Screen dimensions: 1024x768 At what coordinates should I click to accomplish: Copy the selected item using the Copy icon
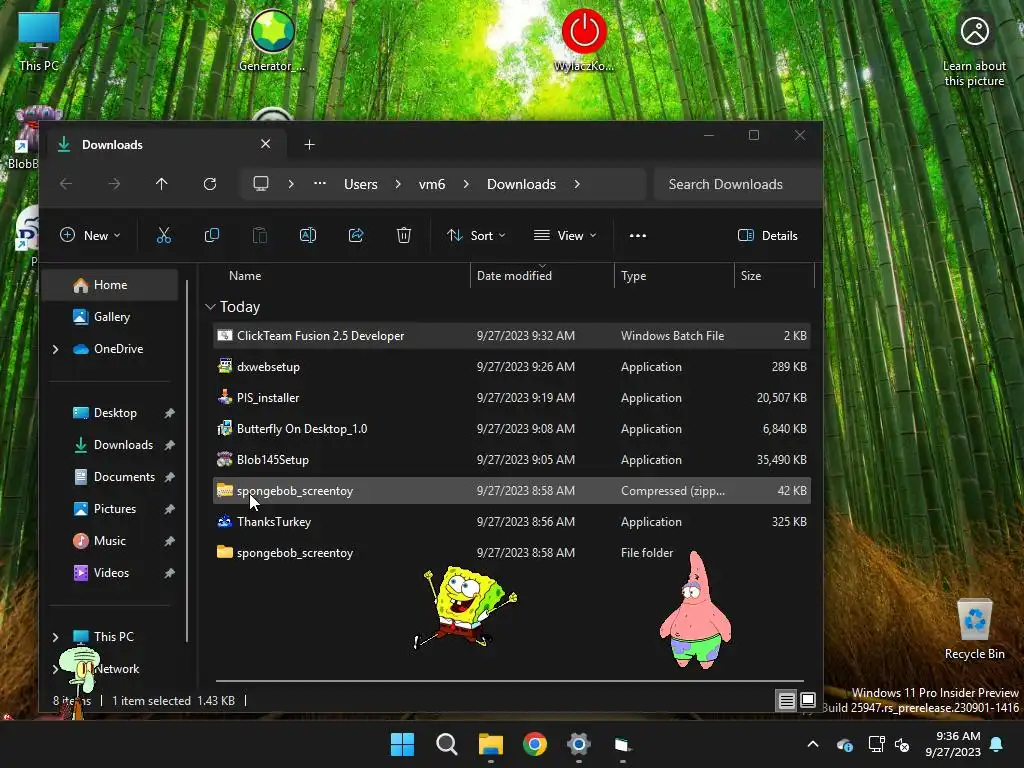pos(212,236)
